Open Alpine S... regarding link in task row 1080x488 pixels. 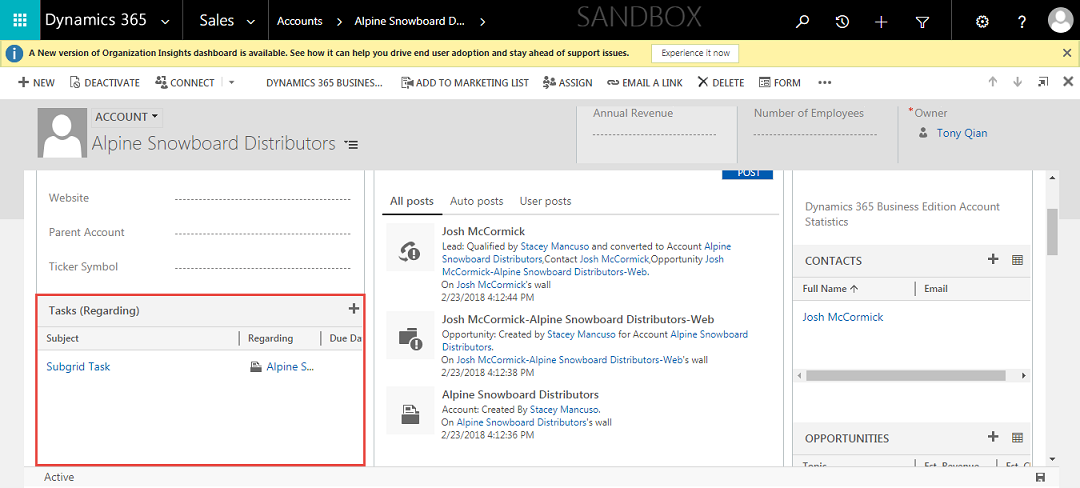[x=291, y=367]
